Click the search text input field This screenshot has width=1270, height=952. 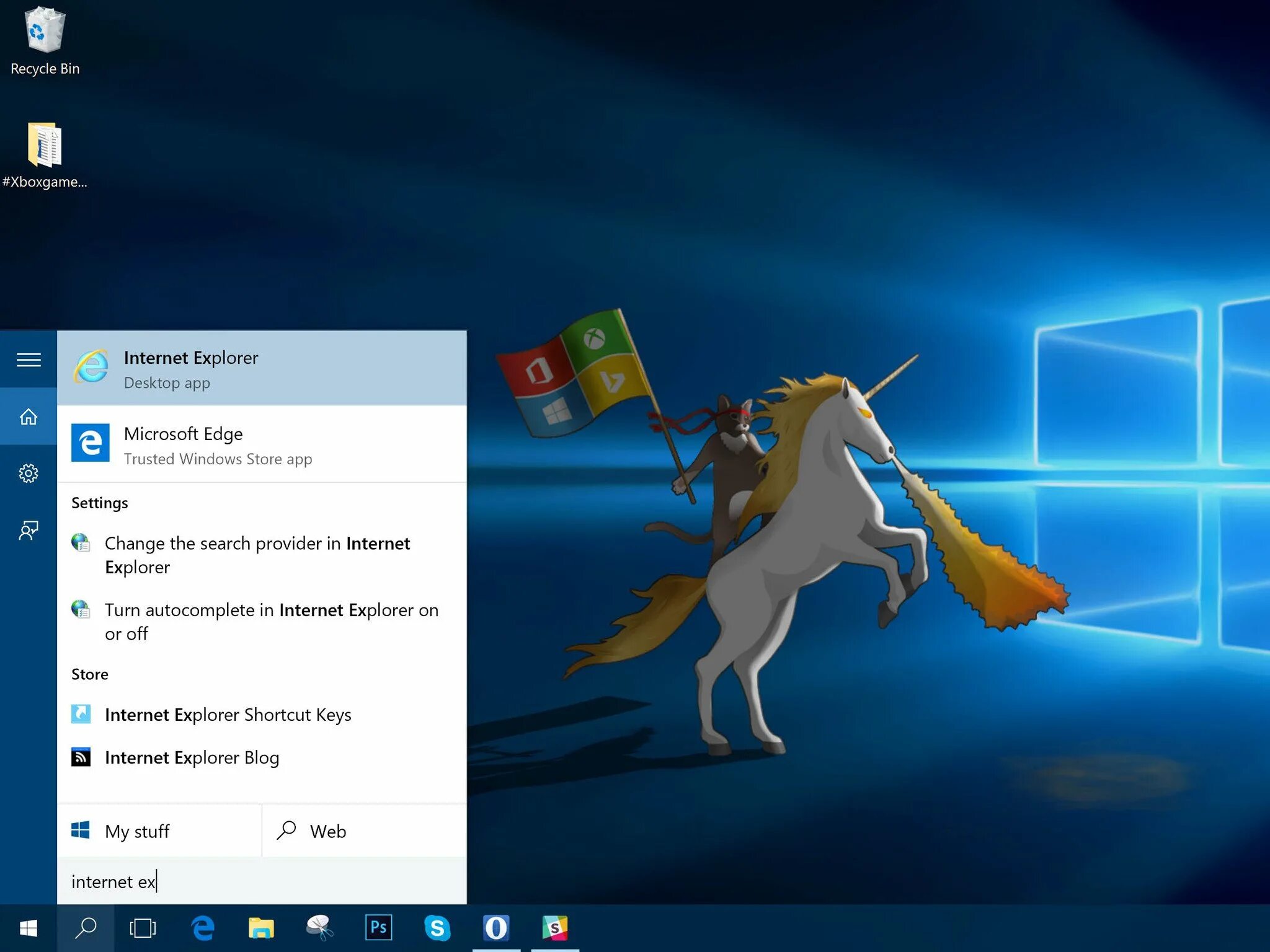point(260,881)
